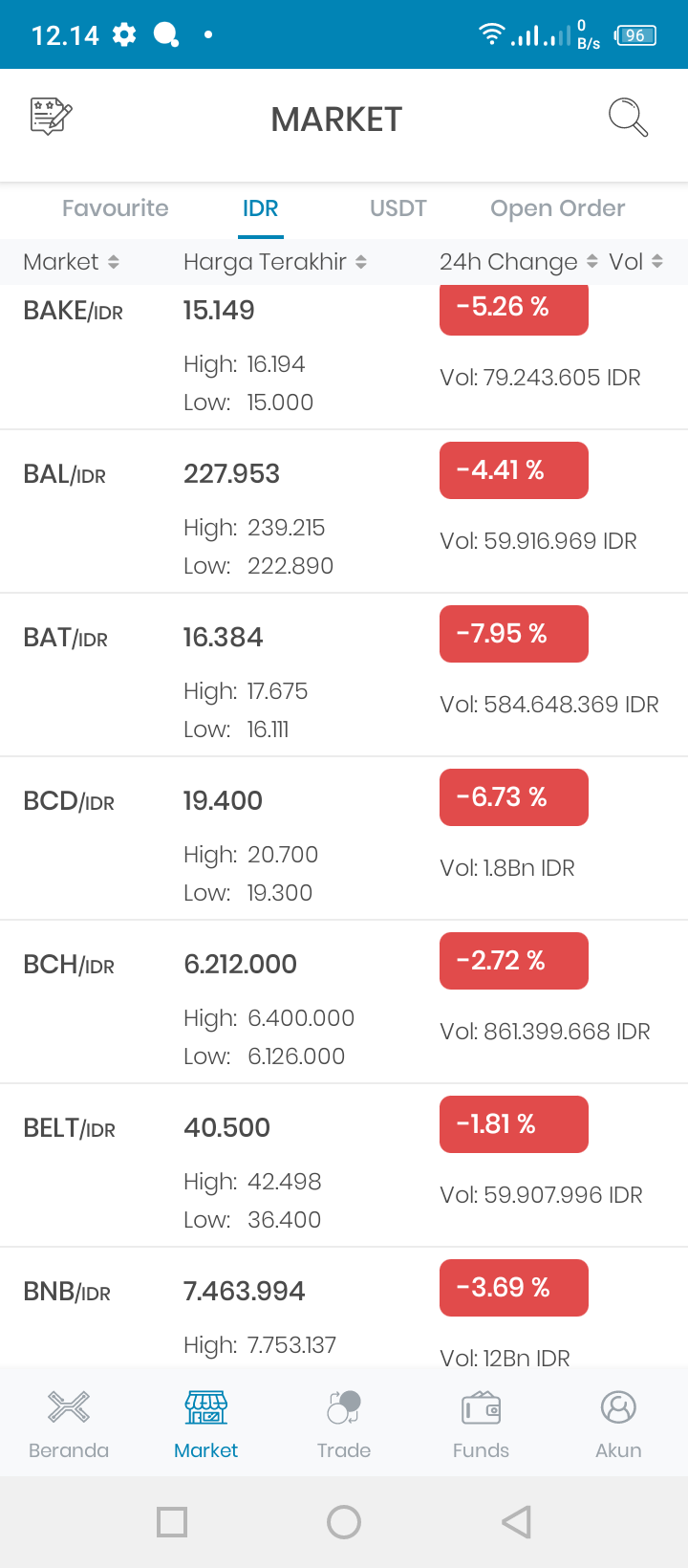Switch to the USDT tab
688x1568 pixels.
pos(398,208)
